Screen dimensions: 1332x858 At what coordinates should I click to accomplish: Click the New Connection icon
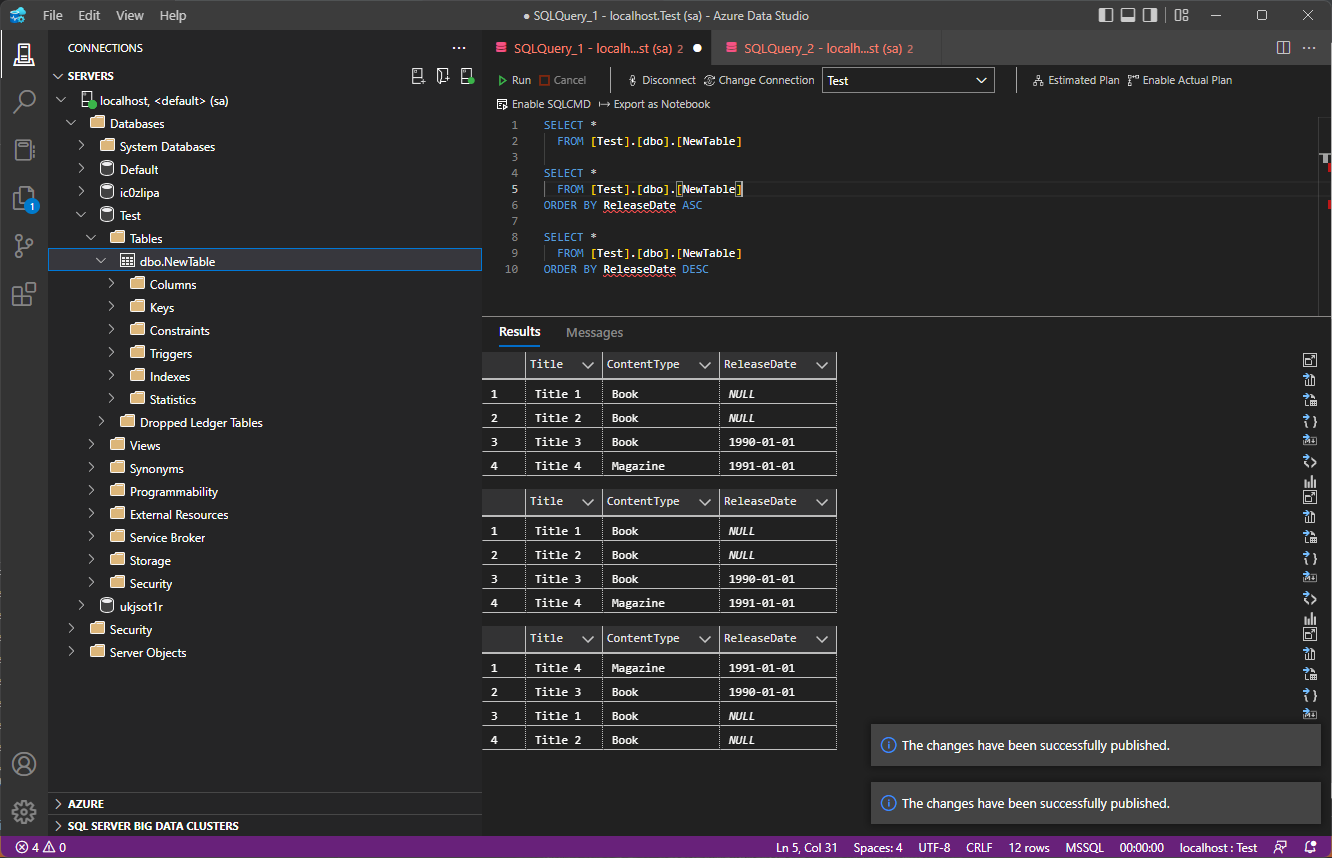click(418, 75)
